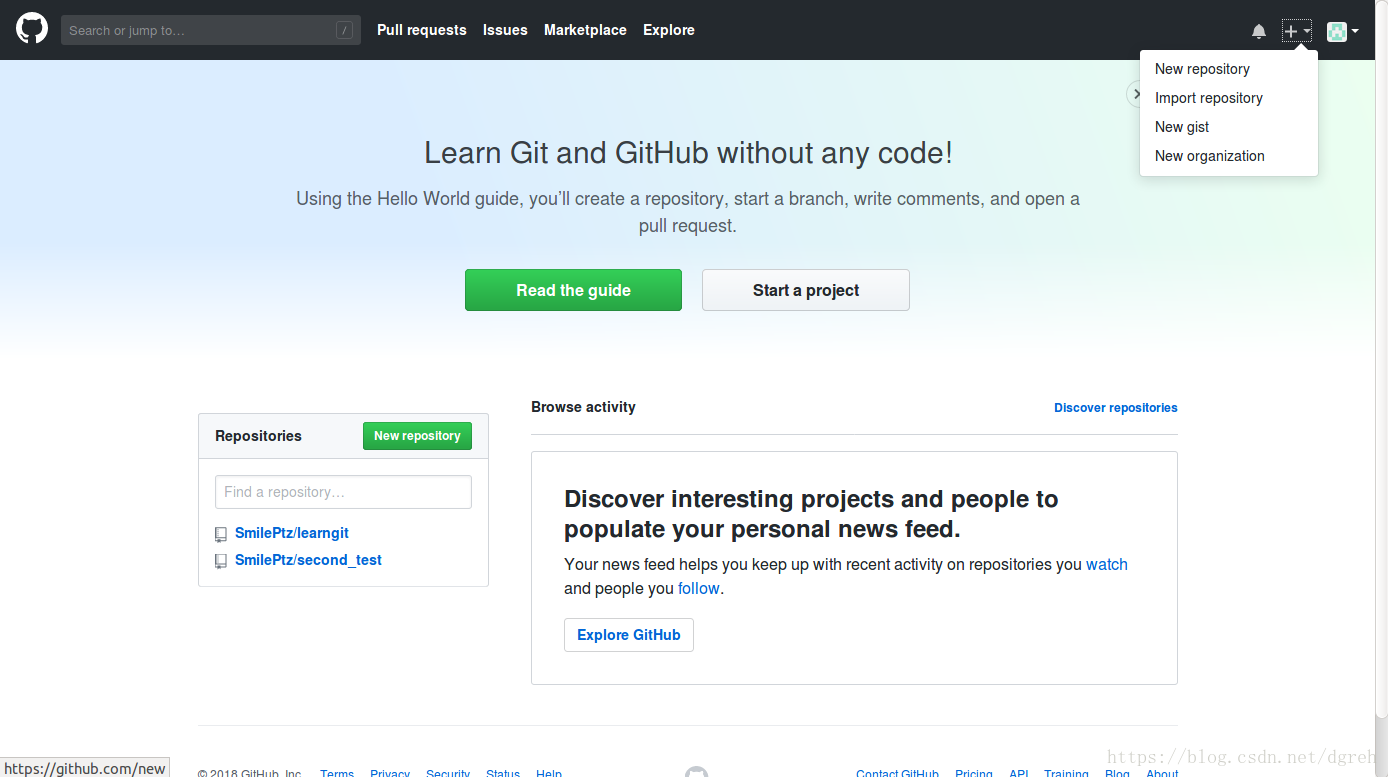The height and width of the screenshot is (777, 1388).
Task: Click the Repositories panel heading
Action: pos(258,436)
